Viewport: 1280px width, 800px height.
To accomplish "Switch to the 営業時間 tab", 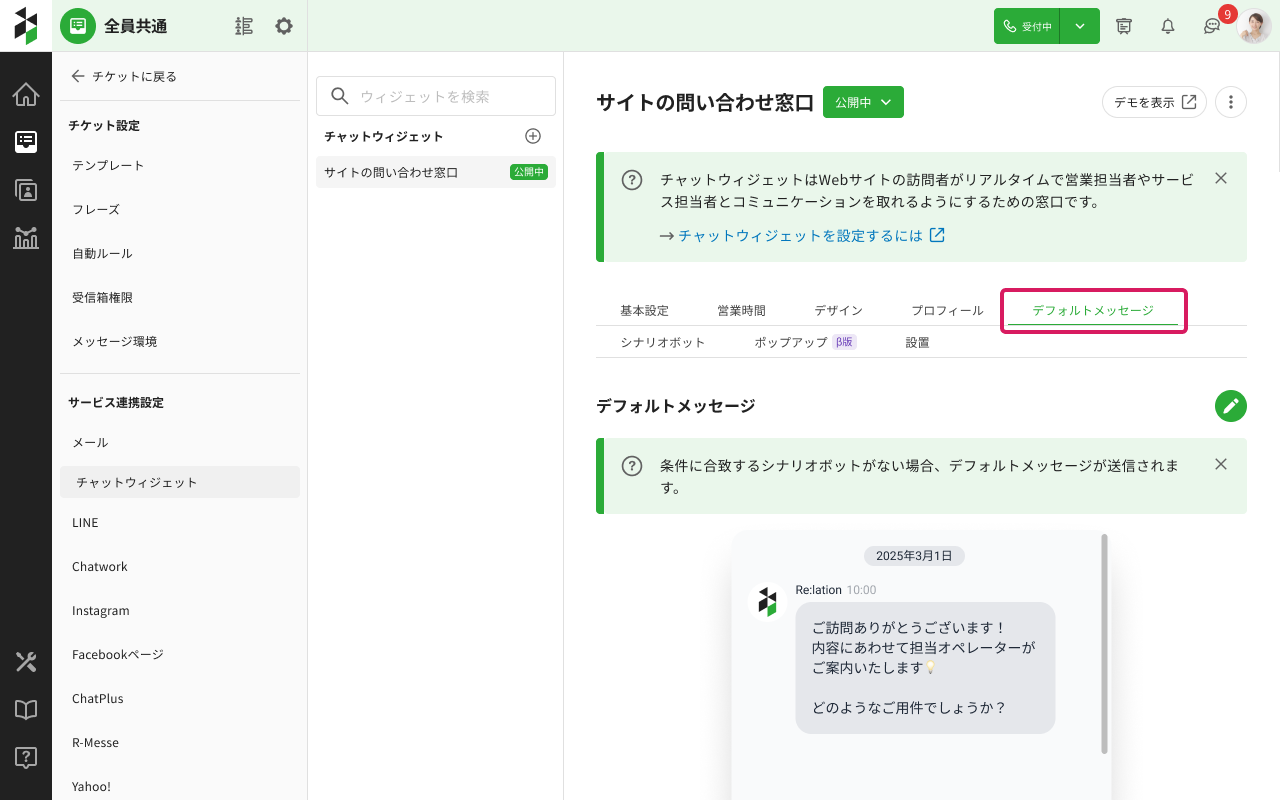I will [741, 311].
